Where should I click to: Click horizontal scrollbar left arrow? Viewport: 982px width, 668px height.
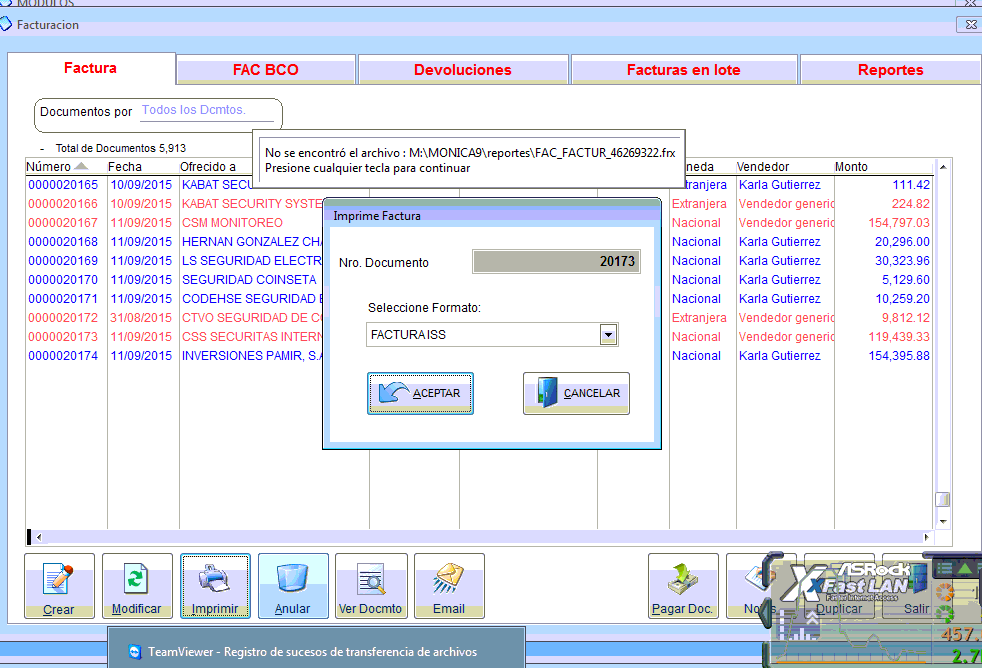(39, 537)
